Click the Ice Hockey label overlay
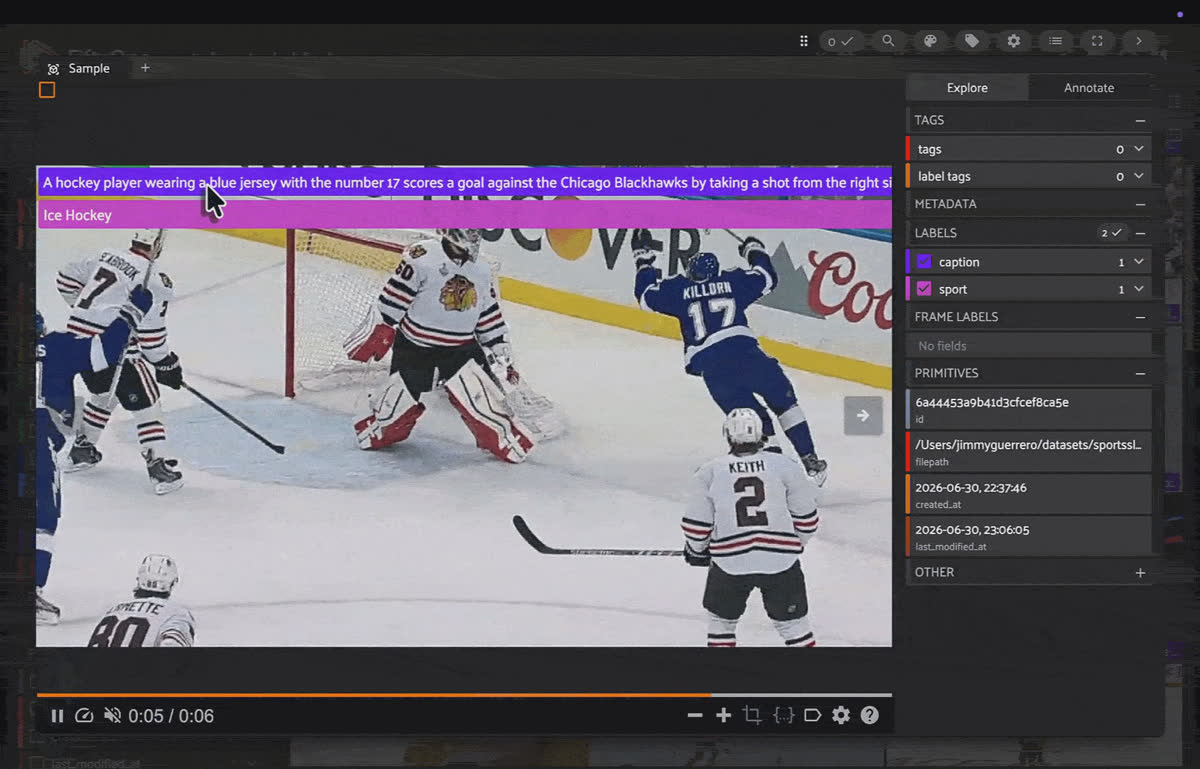Image resolution: width=1200 pixels, height=769 pixels. 464,215
